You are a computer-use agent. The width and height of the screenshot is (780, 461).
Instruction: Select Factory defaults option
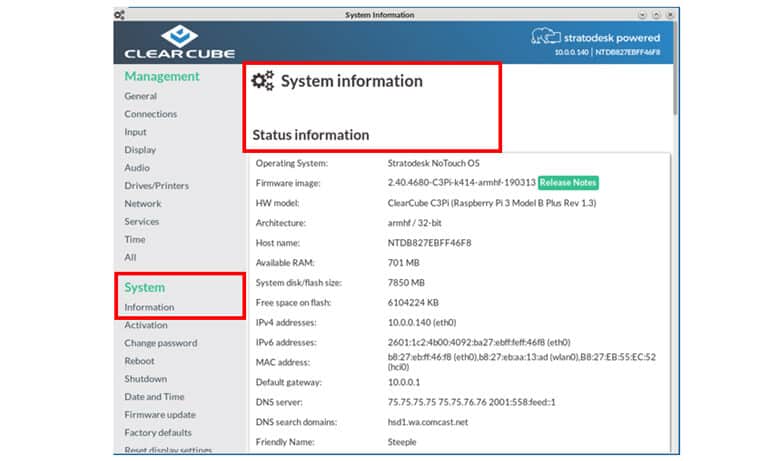[x=158, y=432]
